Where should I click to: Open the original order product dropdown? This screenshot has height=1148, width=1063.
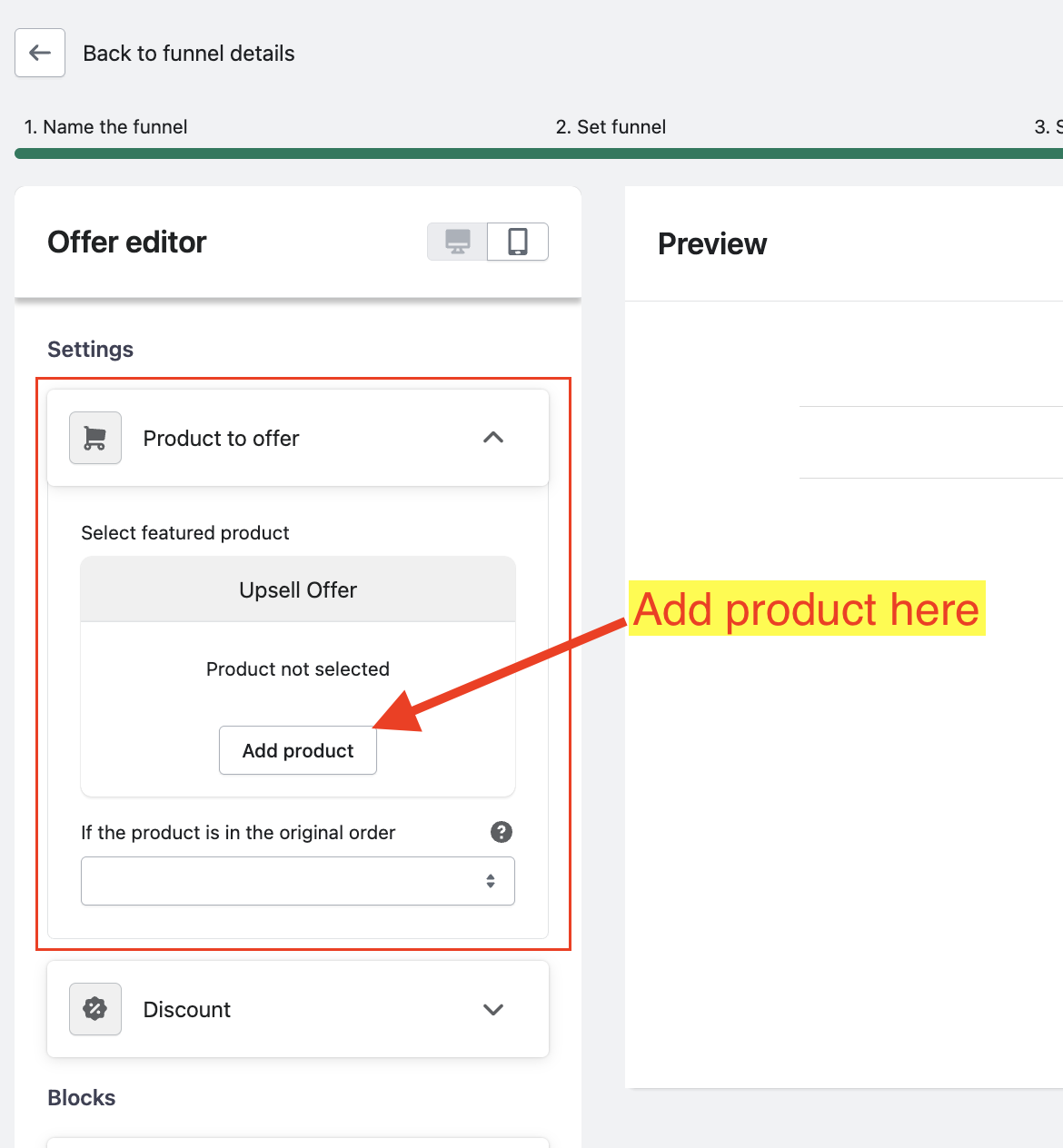coord(297,881)
